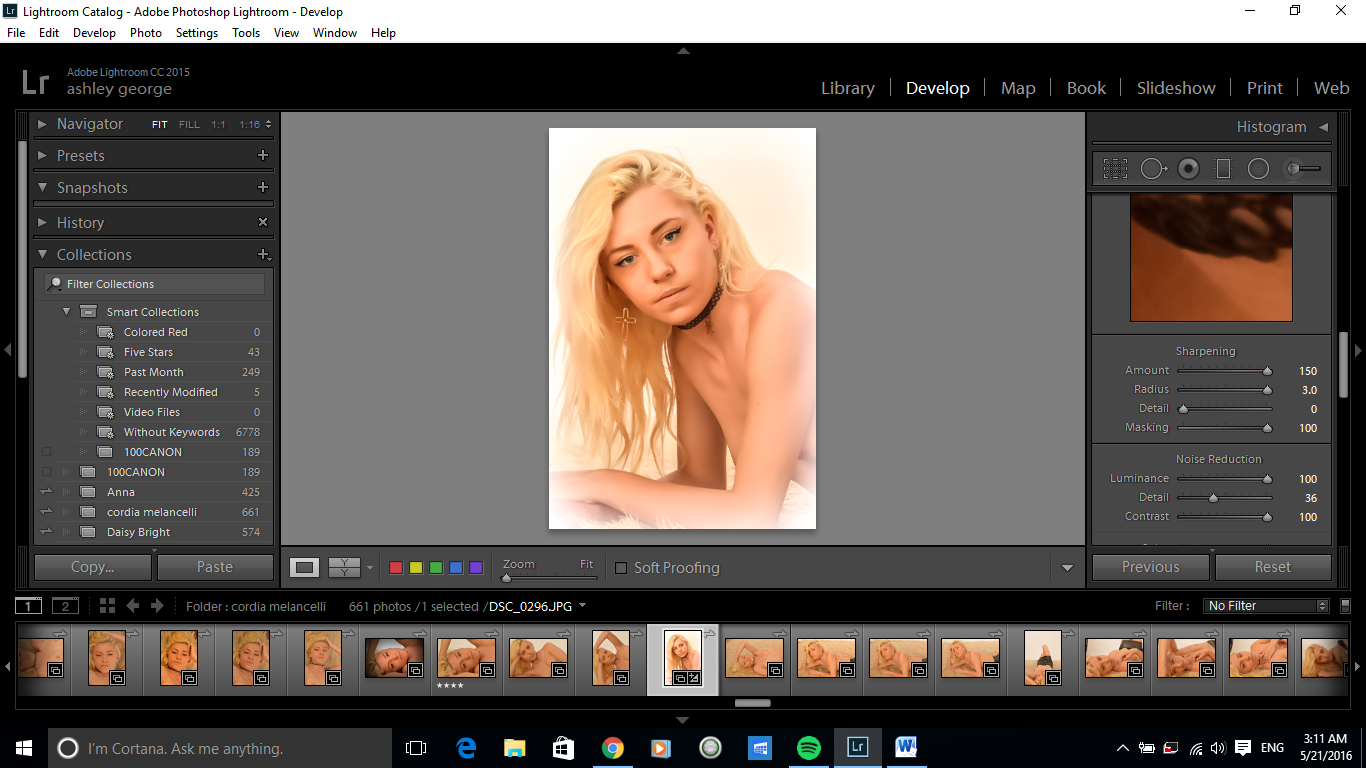Image resolution: width=1366 pixels, height=768 pixels.
Task: Open the Develop menu
Action: pyautogui.click(x=94, y=32)
